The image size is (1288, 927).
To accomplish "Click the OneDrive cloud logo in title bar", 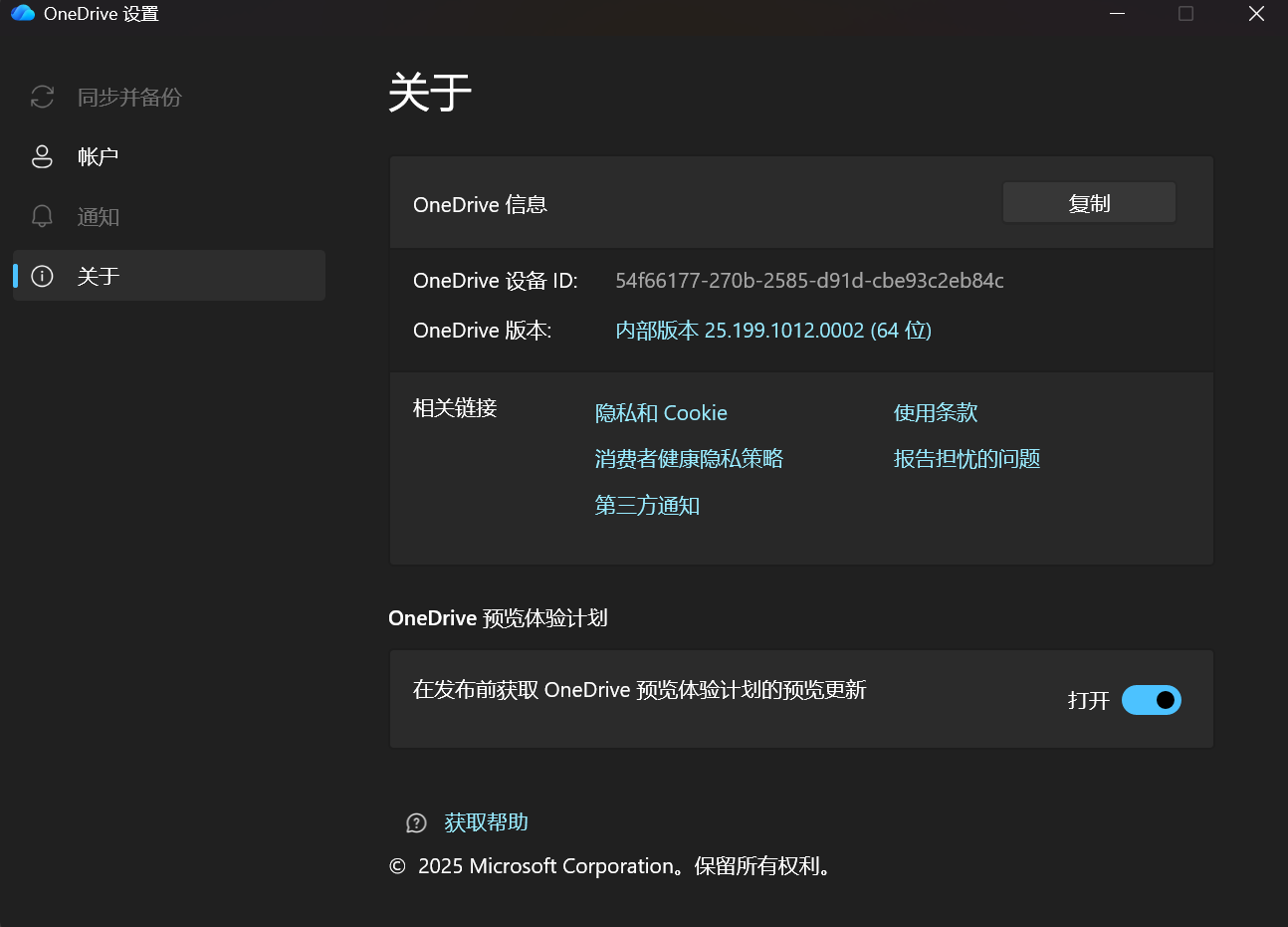I will (x=22, y=14).
